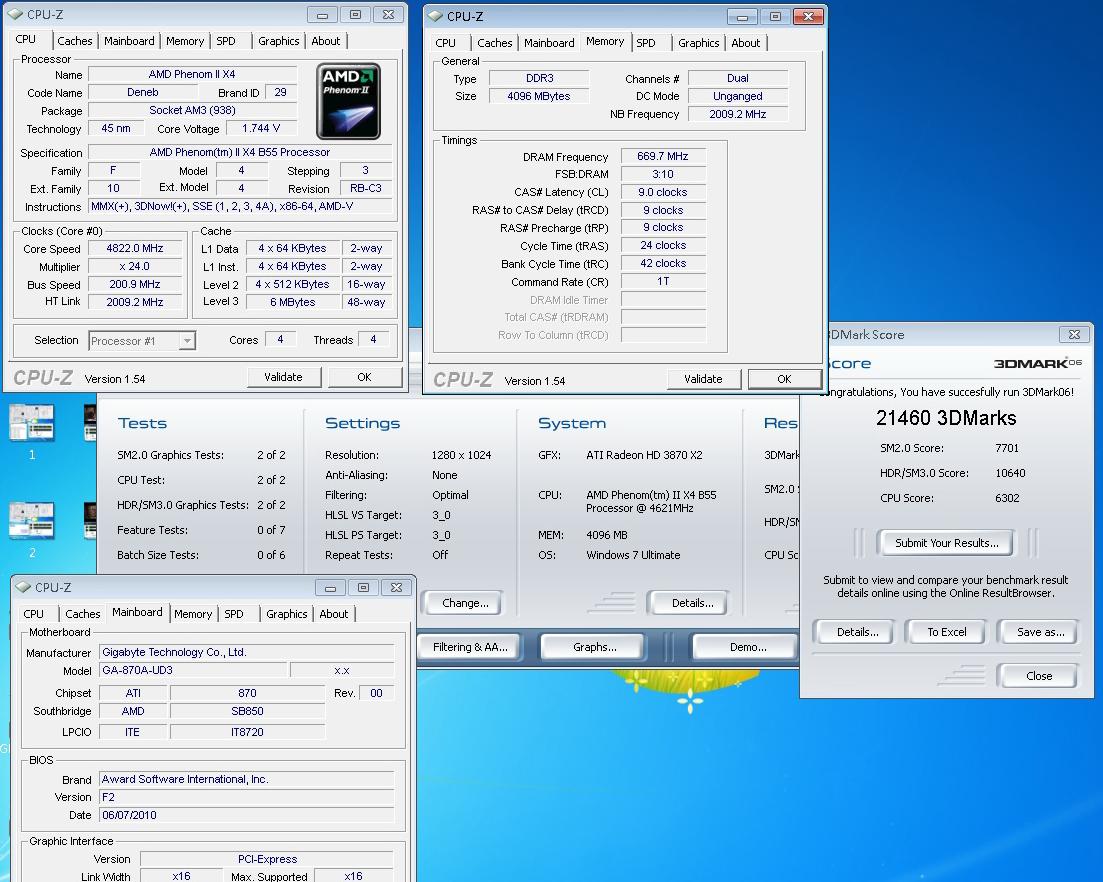Viewport: 1103px width, 882px height.
Task: Click the Core Voltage value 1.744 V
Action: [x=261, y=129]
